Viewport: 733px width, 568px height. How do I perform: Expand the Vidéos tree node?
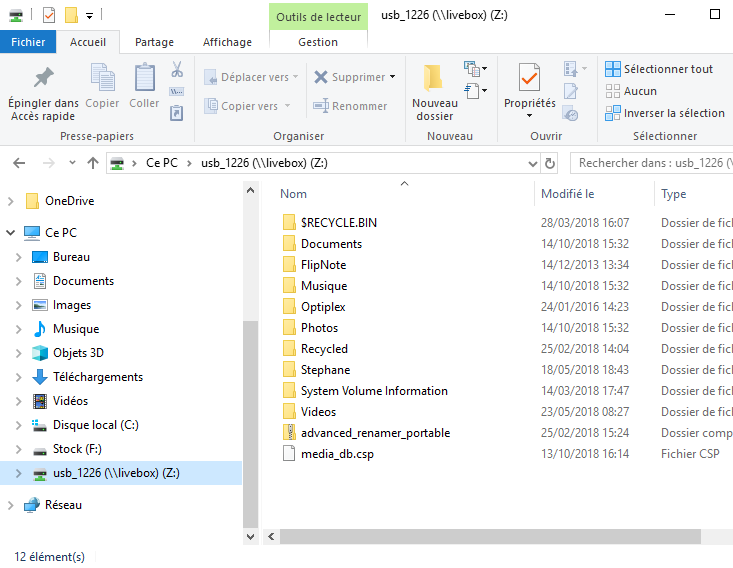(19, 401)
